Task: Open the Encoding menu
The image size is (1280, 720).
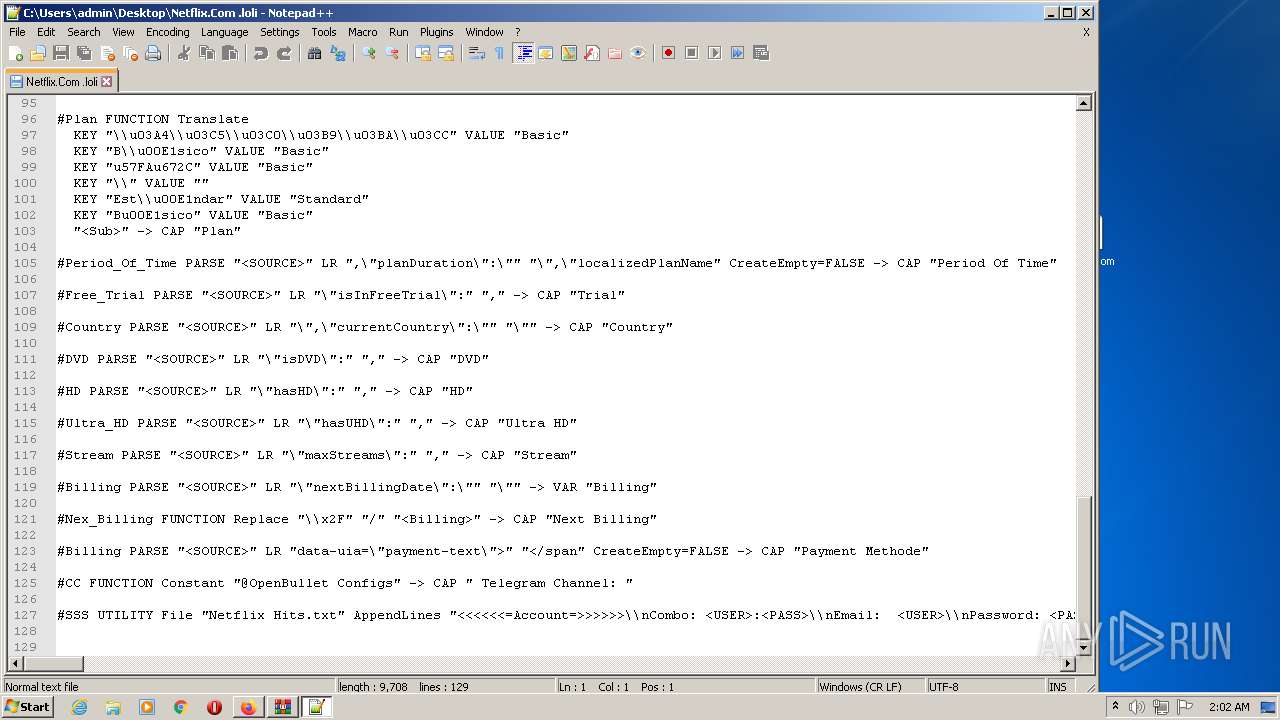Action: [x=168, y=32]
